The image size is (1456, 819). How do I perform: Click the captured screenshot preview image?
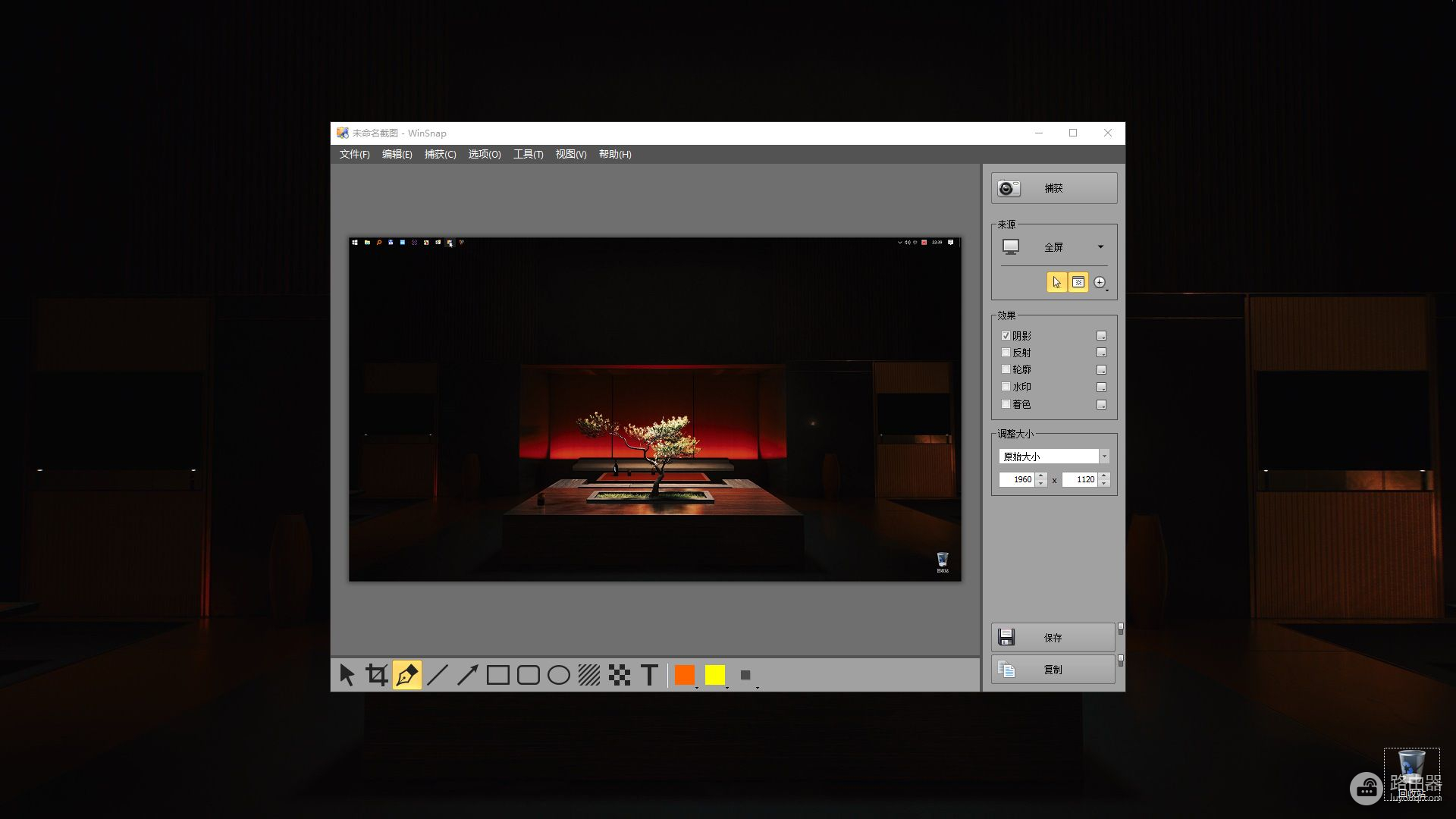[x=655, y=409]
